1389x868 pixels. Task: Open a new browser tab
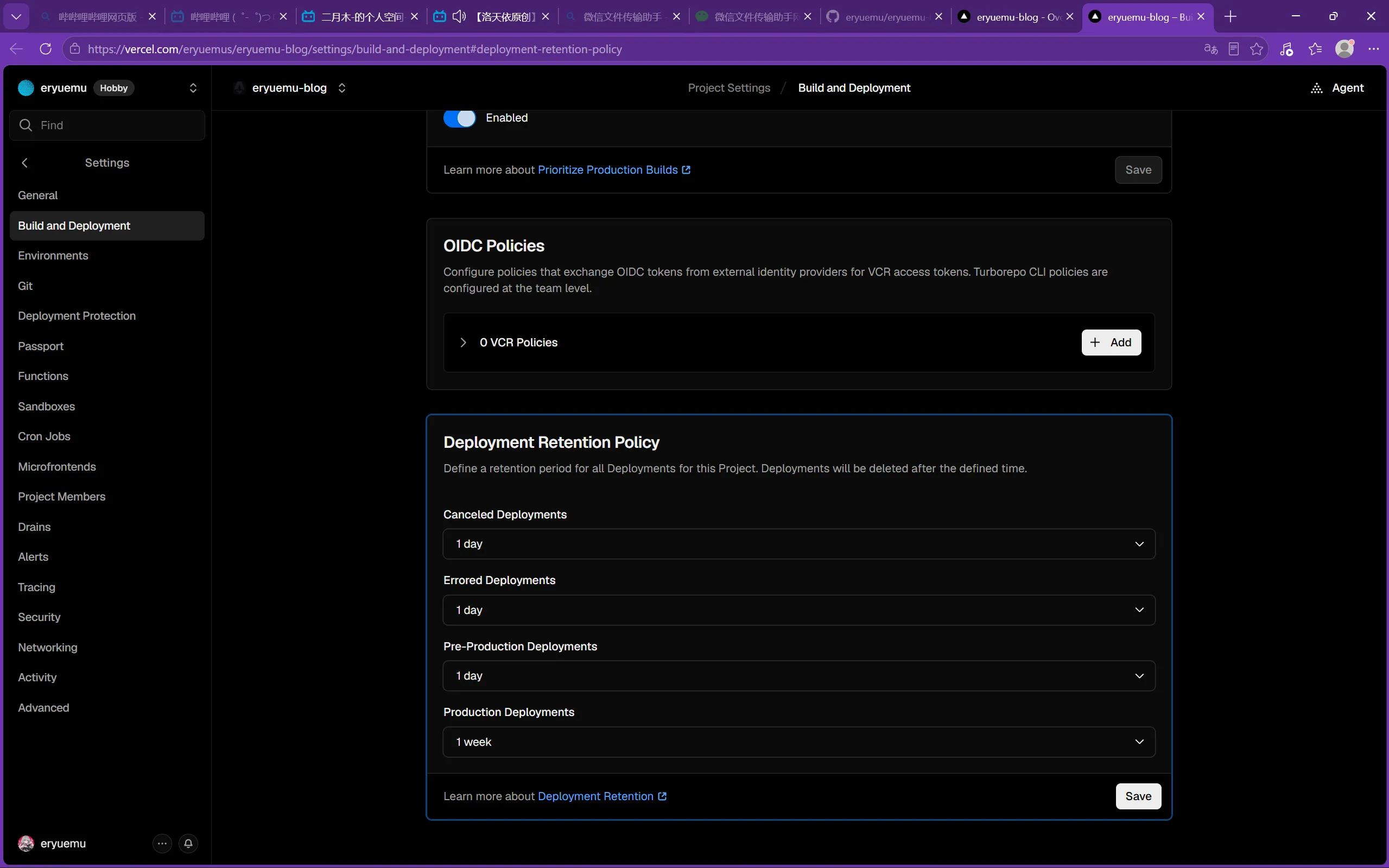coord(1230,17)
